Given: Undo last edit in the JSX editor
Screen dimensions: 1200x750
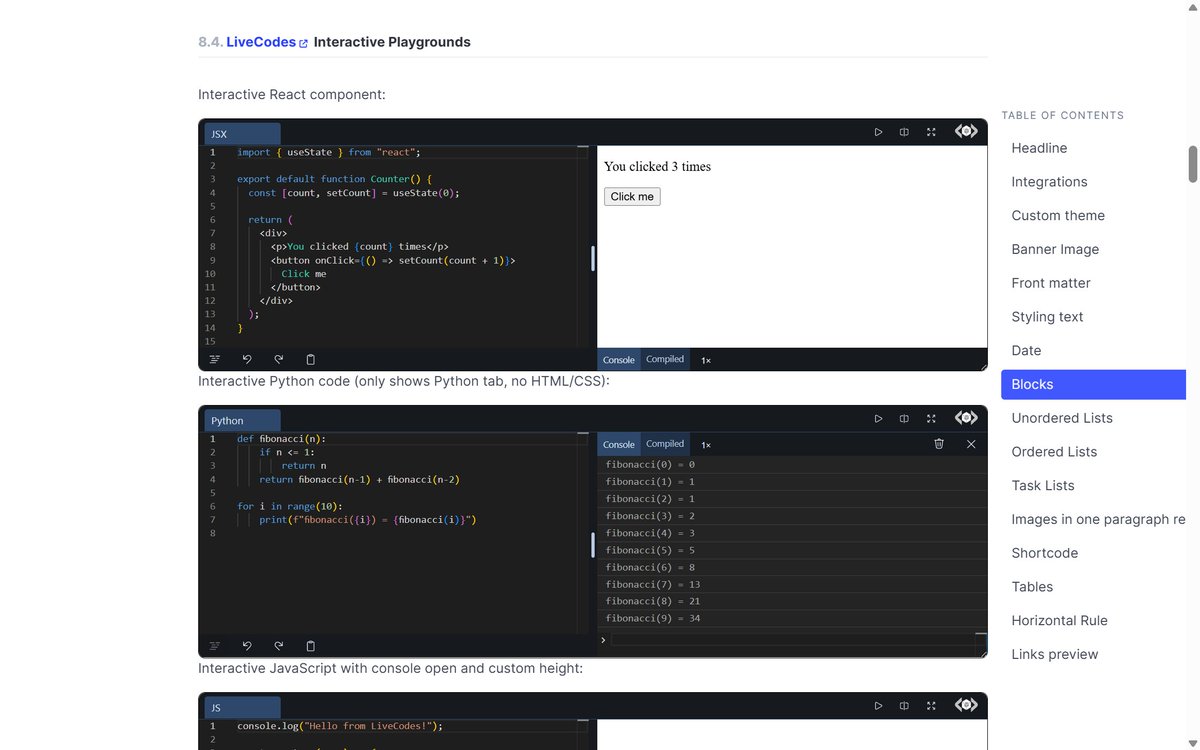Looking at the screenshot, I should point(247,359).
